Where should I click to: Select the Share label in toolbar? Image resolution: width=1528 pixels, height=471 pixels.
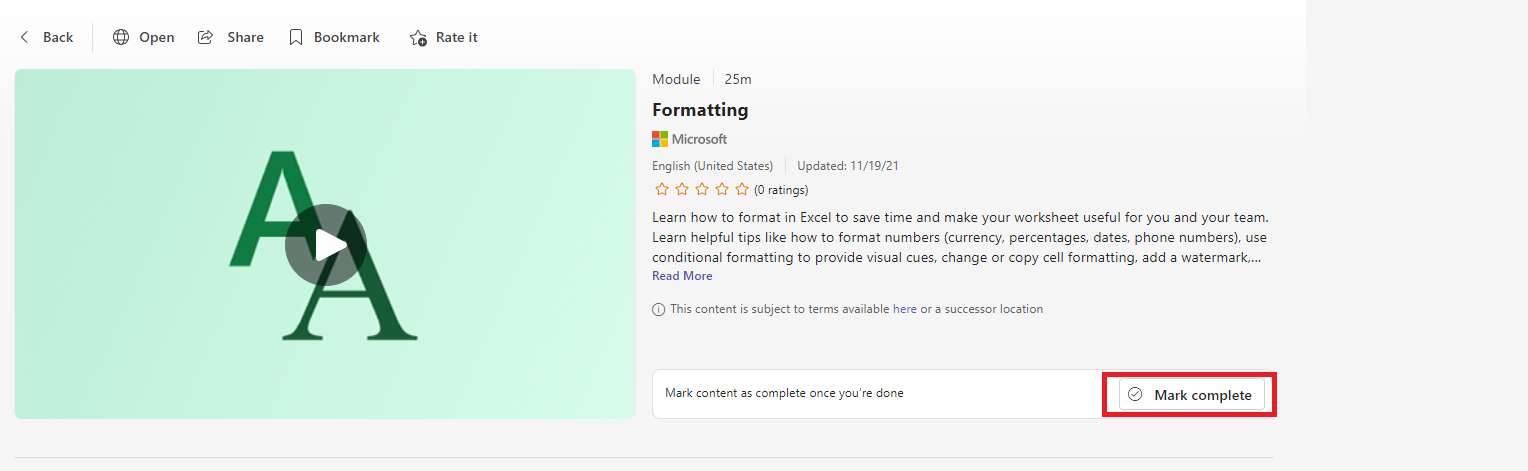coord(245,37)
